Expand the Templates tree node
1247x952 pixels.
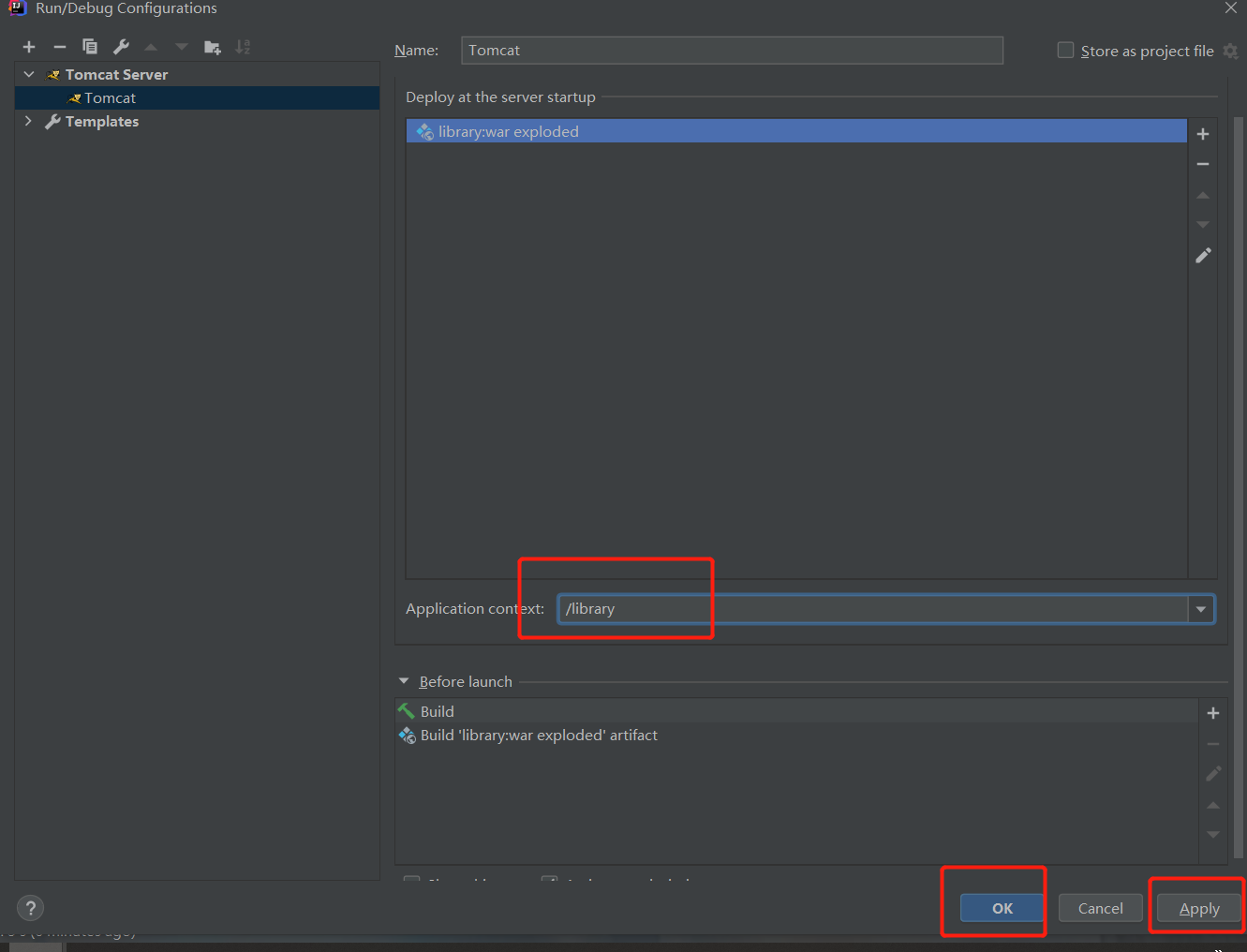pyautogui.click(x=29, y=121)
